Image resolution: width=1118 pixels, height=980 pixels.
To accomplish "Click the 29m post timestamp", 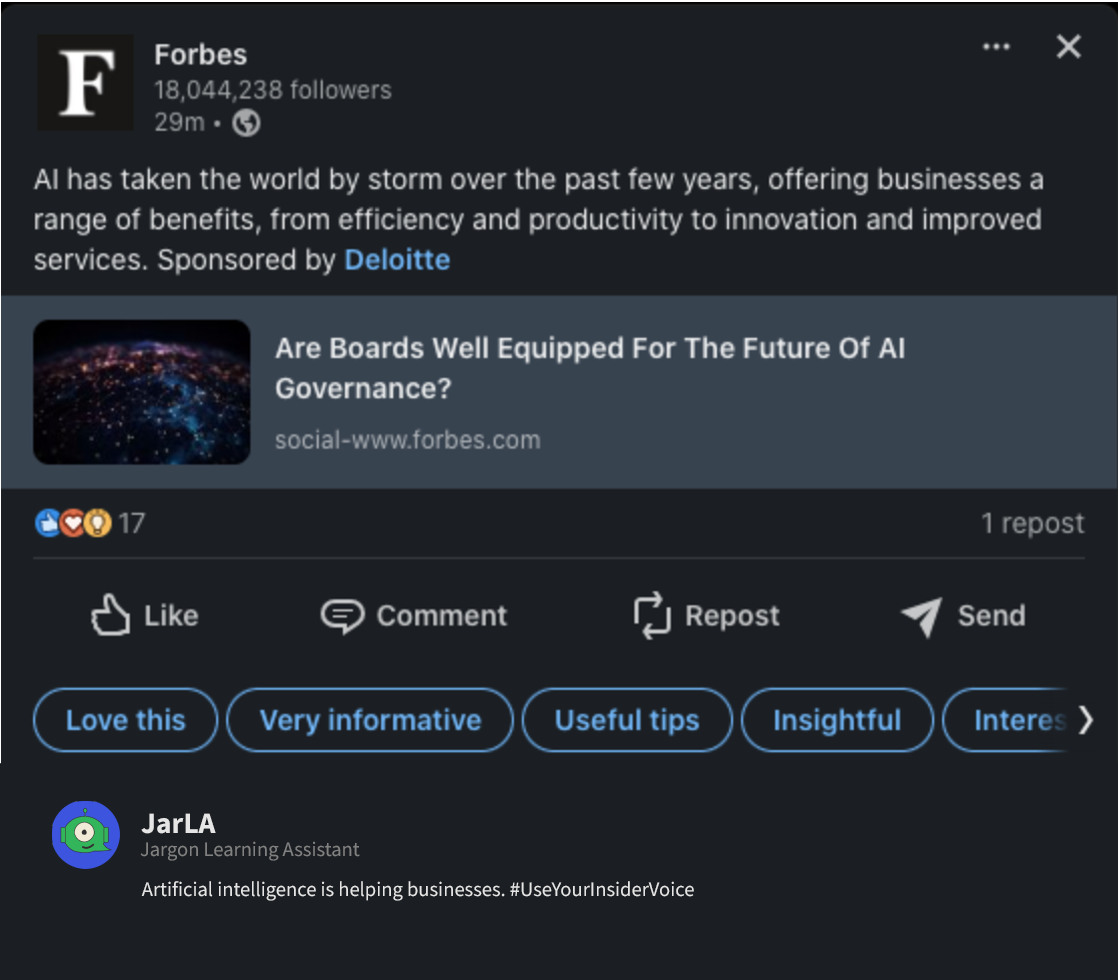I will tap(180, 123).
